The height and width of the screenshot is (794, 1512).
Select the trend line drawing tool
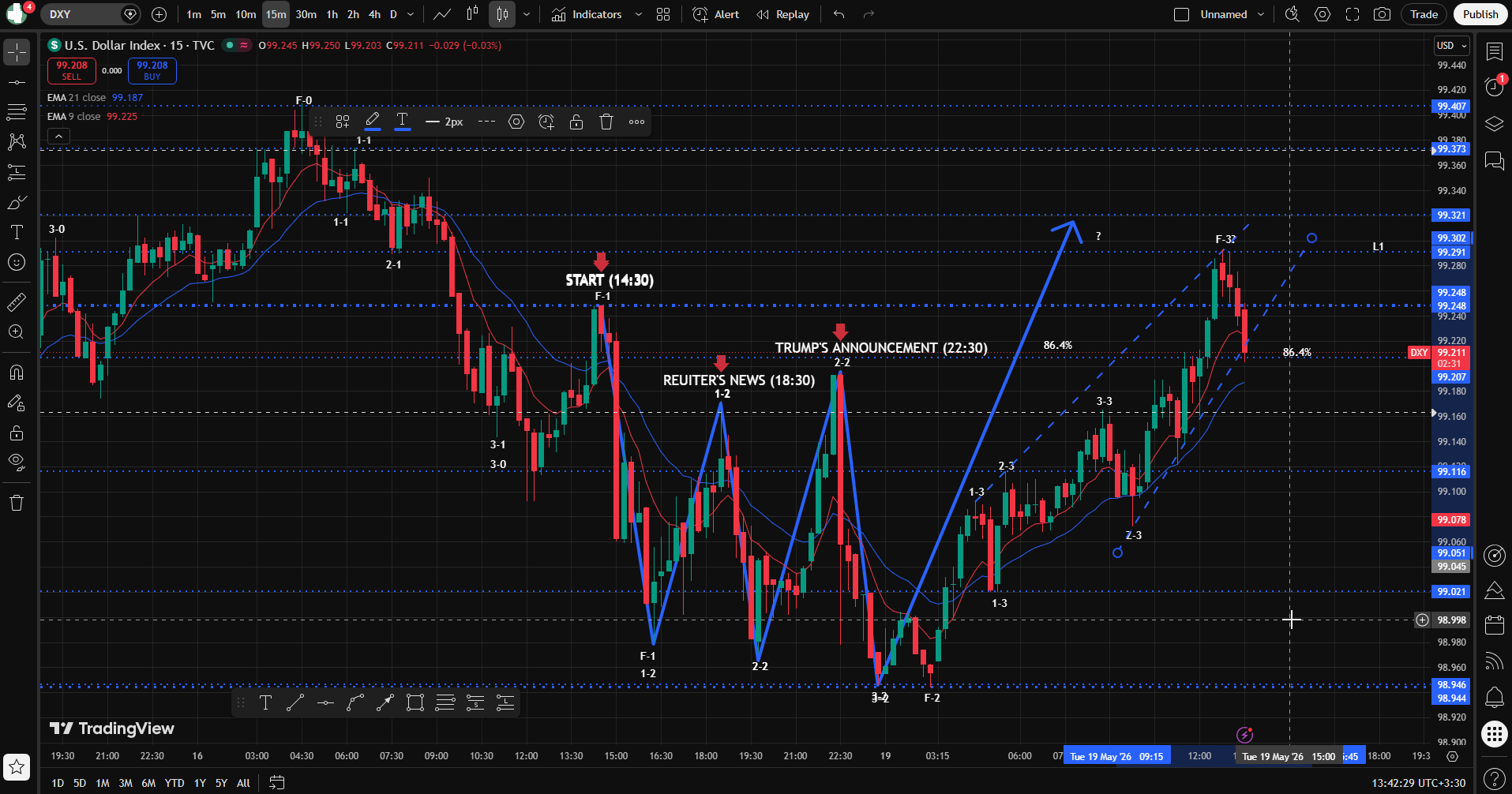tap(17, 82)
